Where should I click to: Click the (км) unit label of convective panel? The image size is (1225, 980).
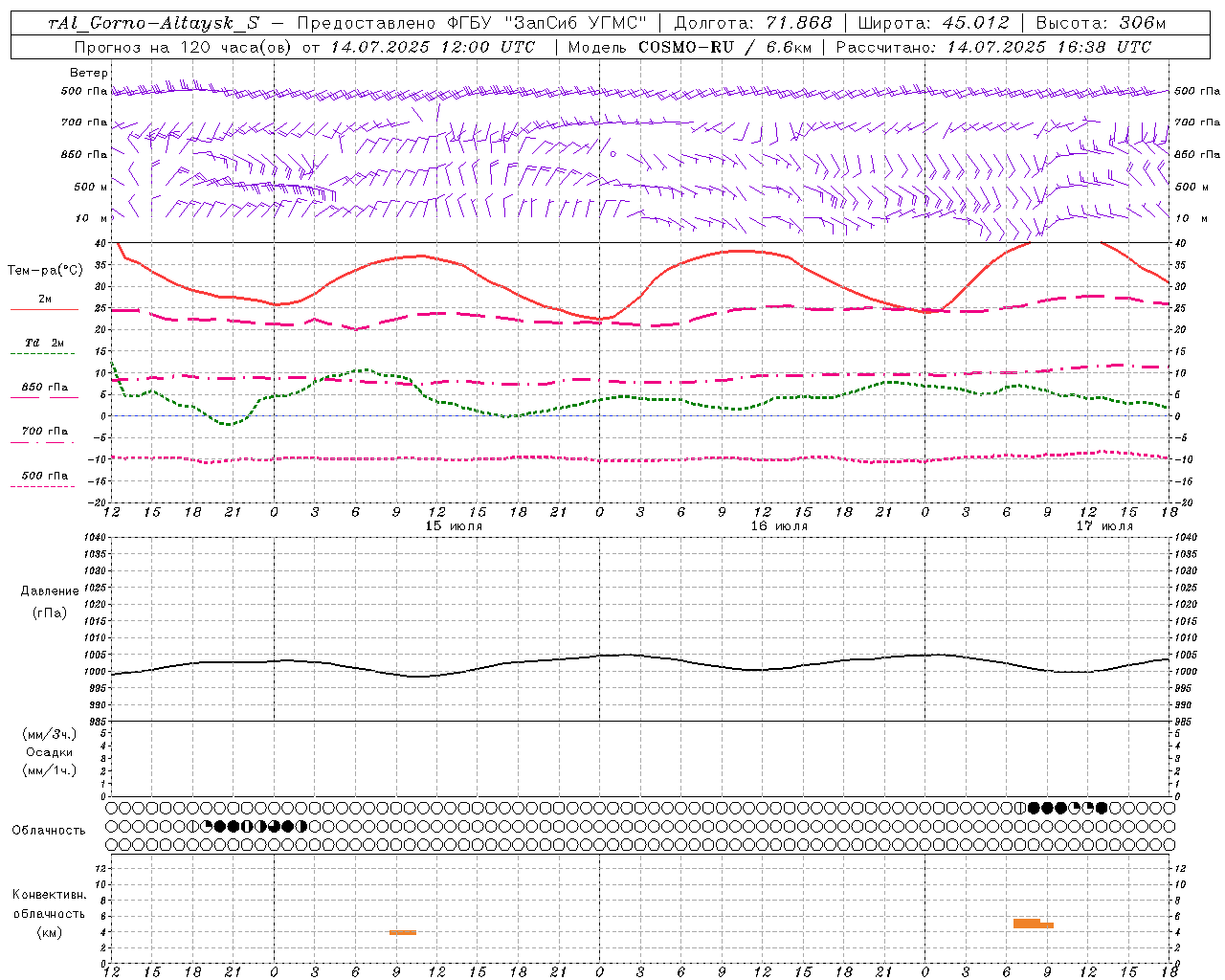pos(49,932)
